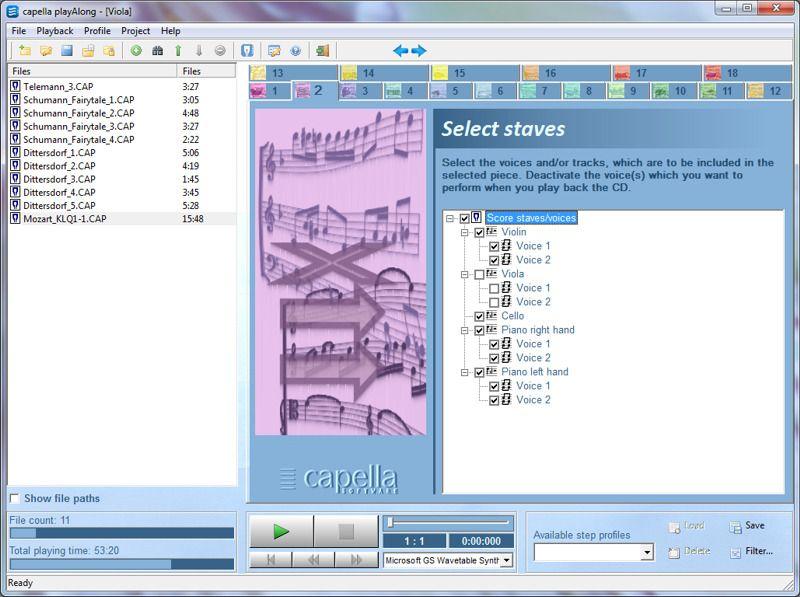
Task: Open the Playback menu
Action: click(55, 31)
